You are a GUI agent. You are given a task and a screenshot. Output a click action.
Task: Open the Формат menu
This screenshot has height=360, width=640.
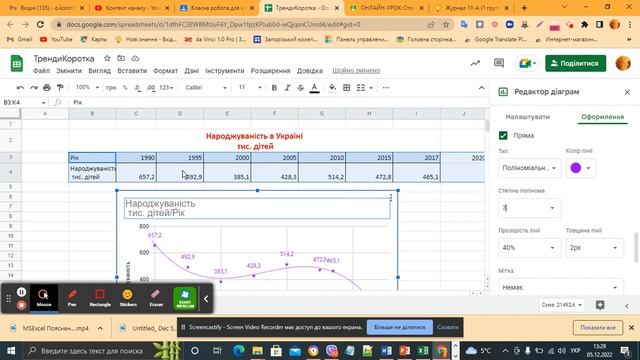click(x=165, y=71)
